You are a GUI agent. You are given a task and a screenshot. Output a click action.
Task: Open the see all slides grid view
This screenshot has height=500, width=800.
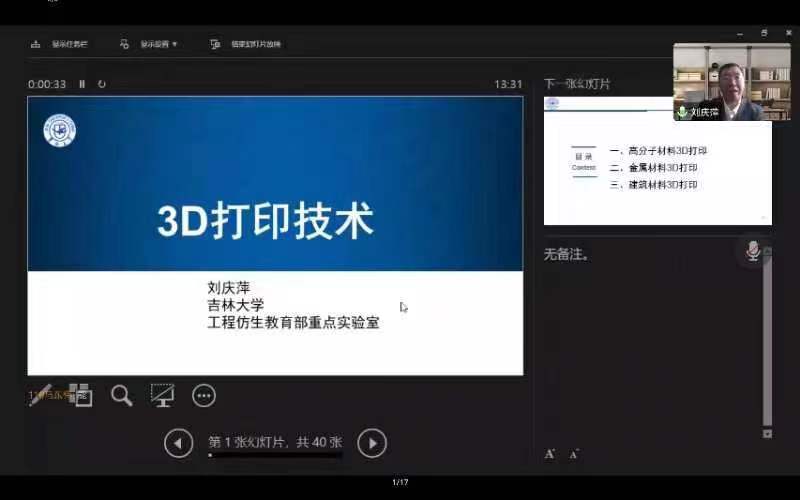(x=80, y=395)
